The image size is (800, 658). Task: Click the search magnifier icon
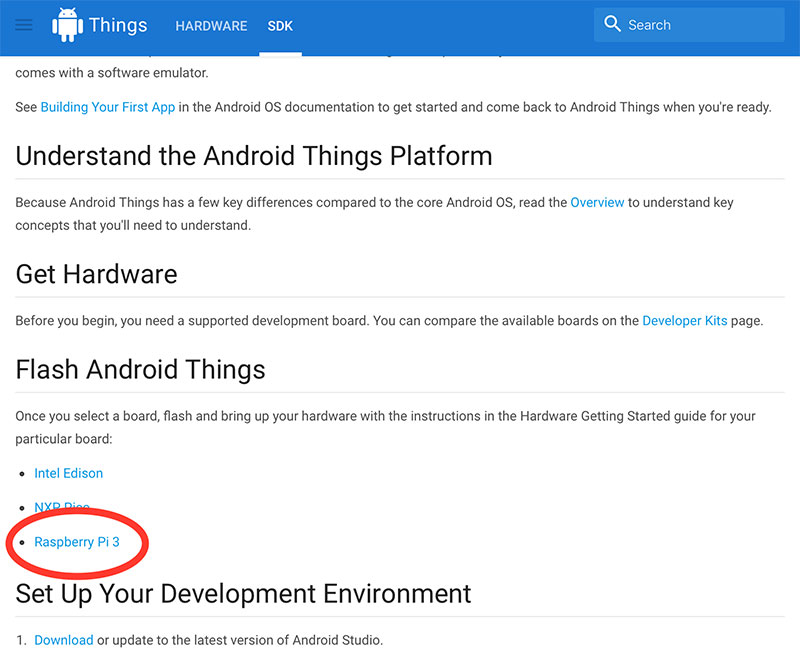[612, 24]
